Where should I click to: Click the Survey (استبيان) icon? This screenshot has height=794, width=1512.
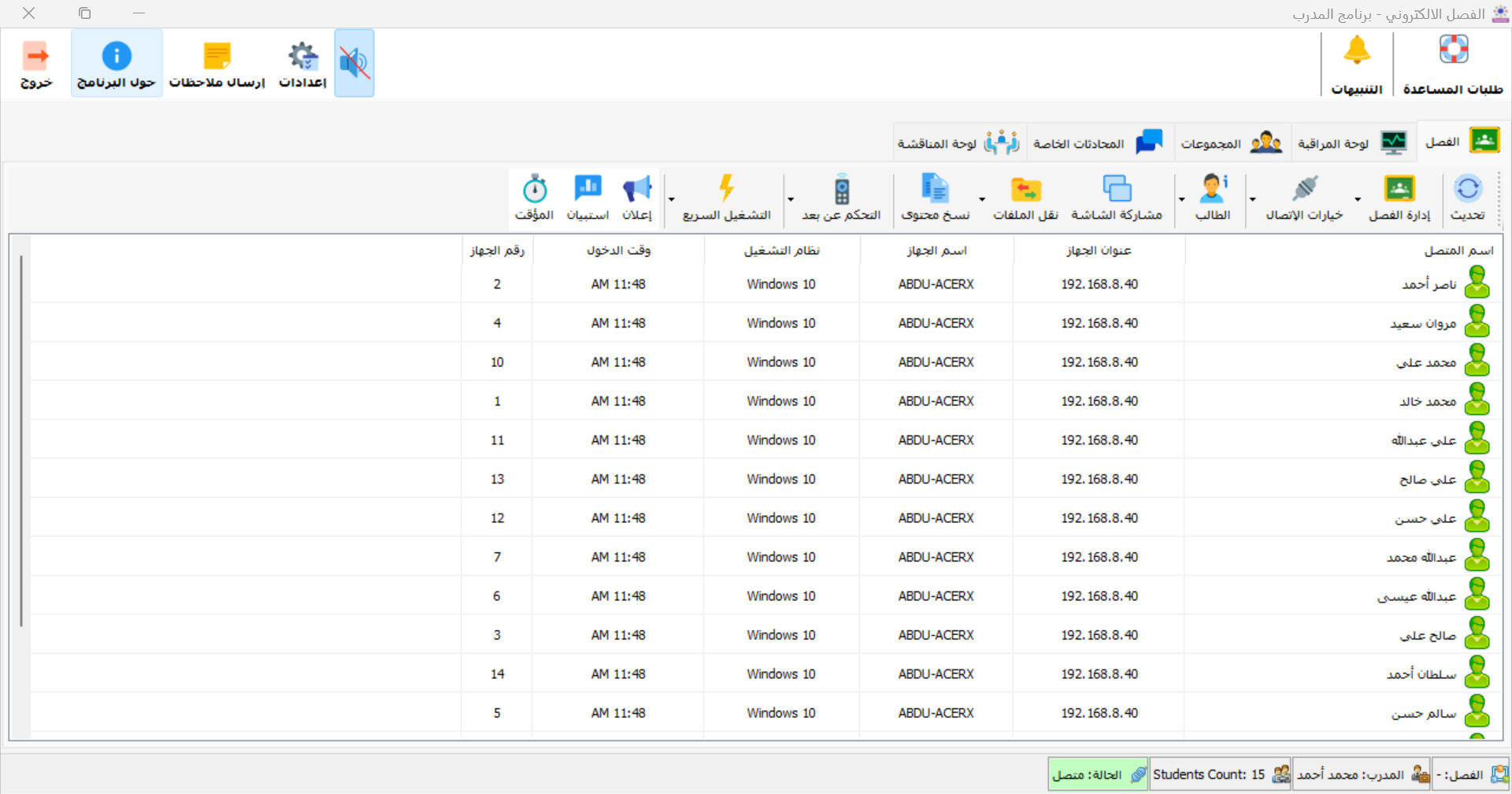click(x=587, y=197)
